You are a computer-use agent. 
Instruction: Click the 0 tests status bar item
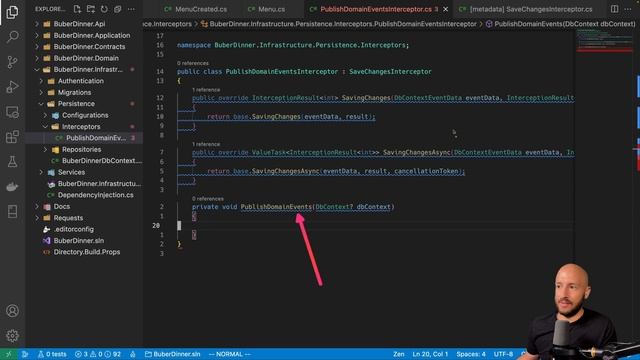[x=52, y=354]
